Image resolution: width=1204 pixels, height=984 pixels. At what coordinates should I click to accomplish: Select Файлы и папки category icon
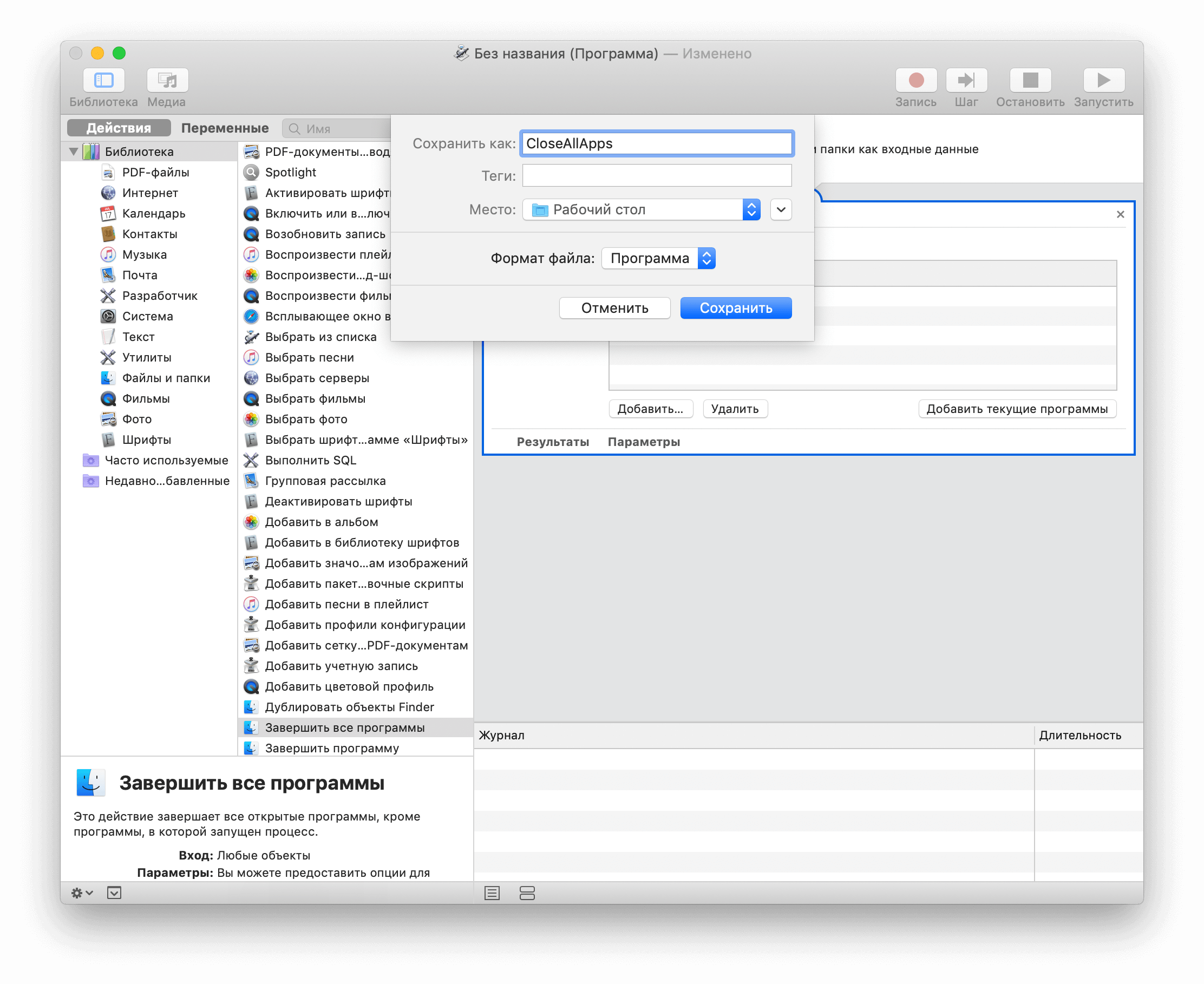pyautogui.click(x=108, y=378)
